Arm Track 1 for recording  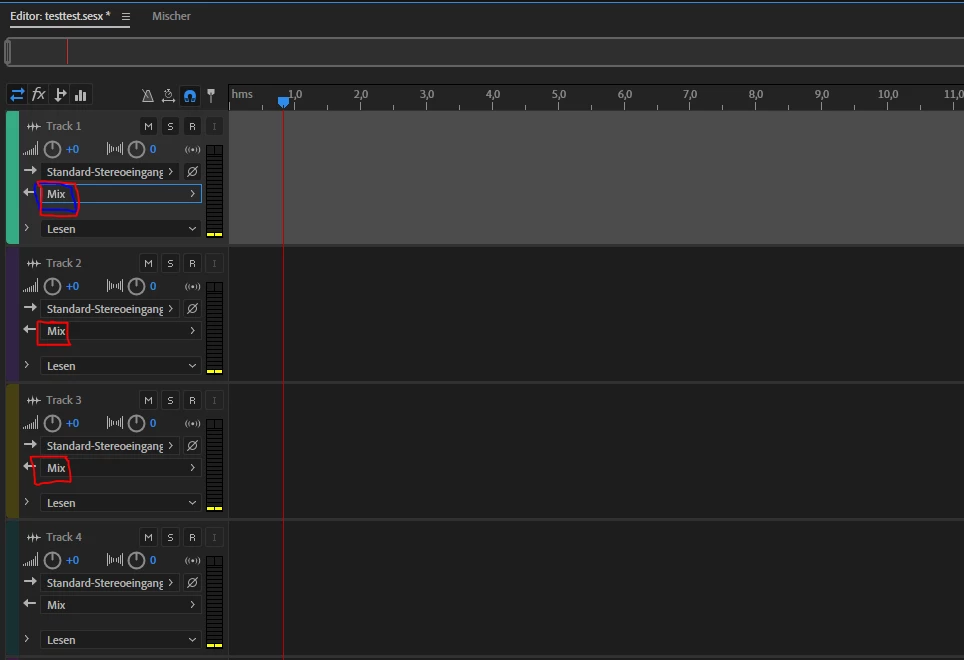point(192,127)
